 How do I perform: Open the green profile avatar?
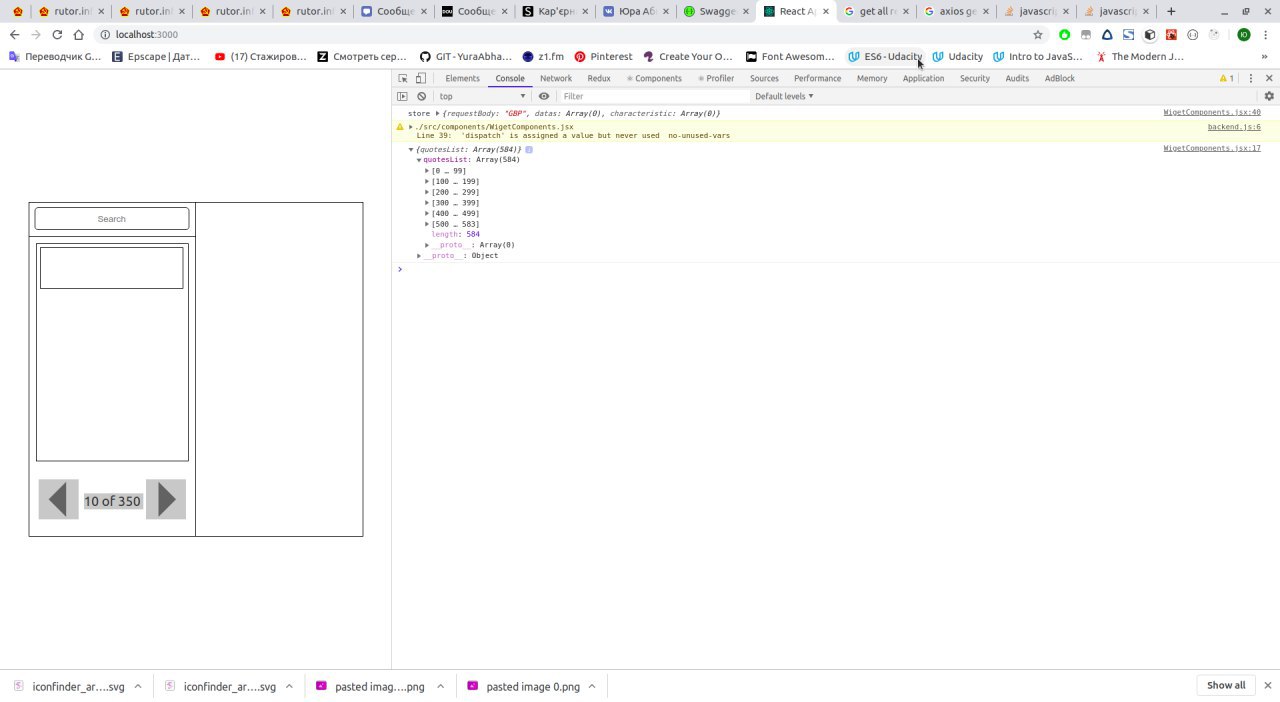(x=1244, y=34)
